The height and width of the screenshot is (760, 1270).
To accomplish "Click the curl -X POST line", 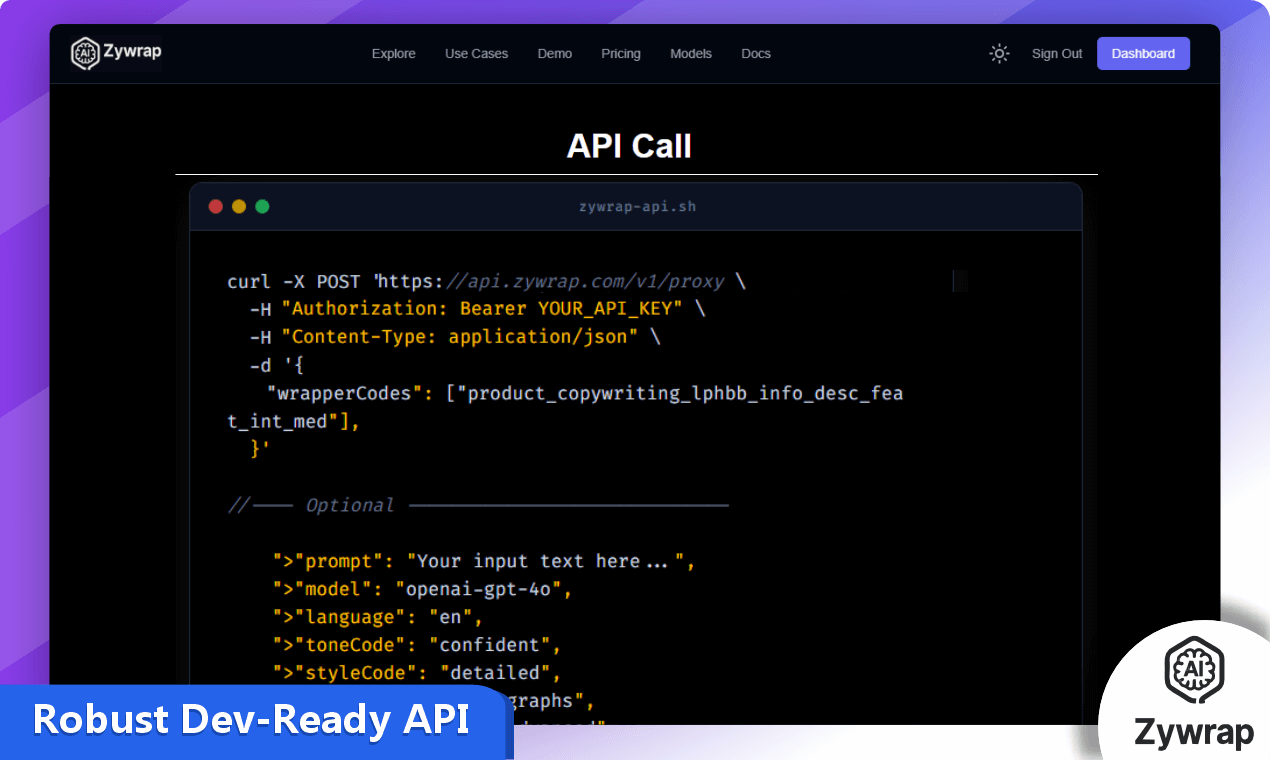I will (486, 281).
